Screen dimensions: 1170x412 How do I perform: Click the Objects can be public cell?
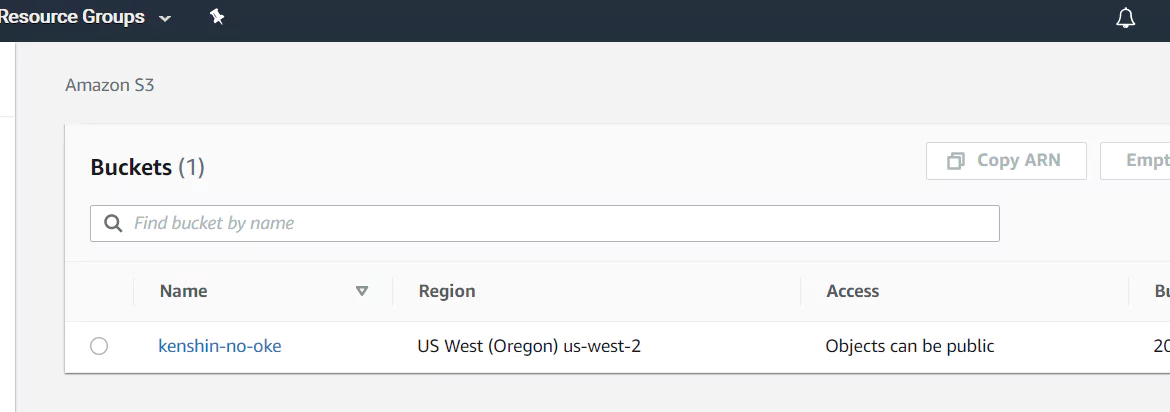910,346
